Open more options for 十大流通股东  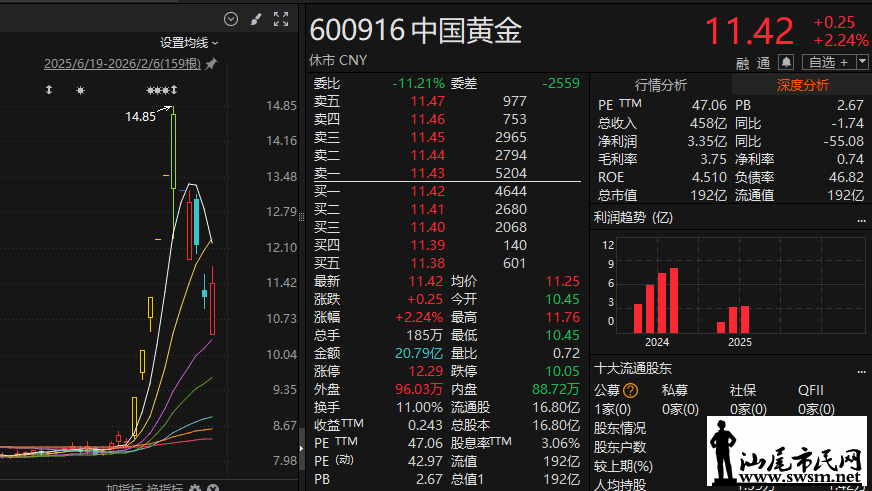click(x=859, y=369)
